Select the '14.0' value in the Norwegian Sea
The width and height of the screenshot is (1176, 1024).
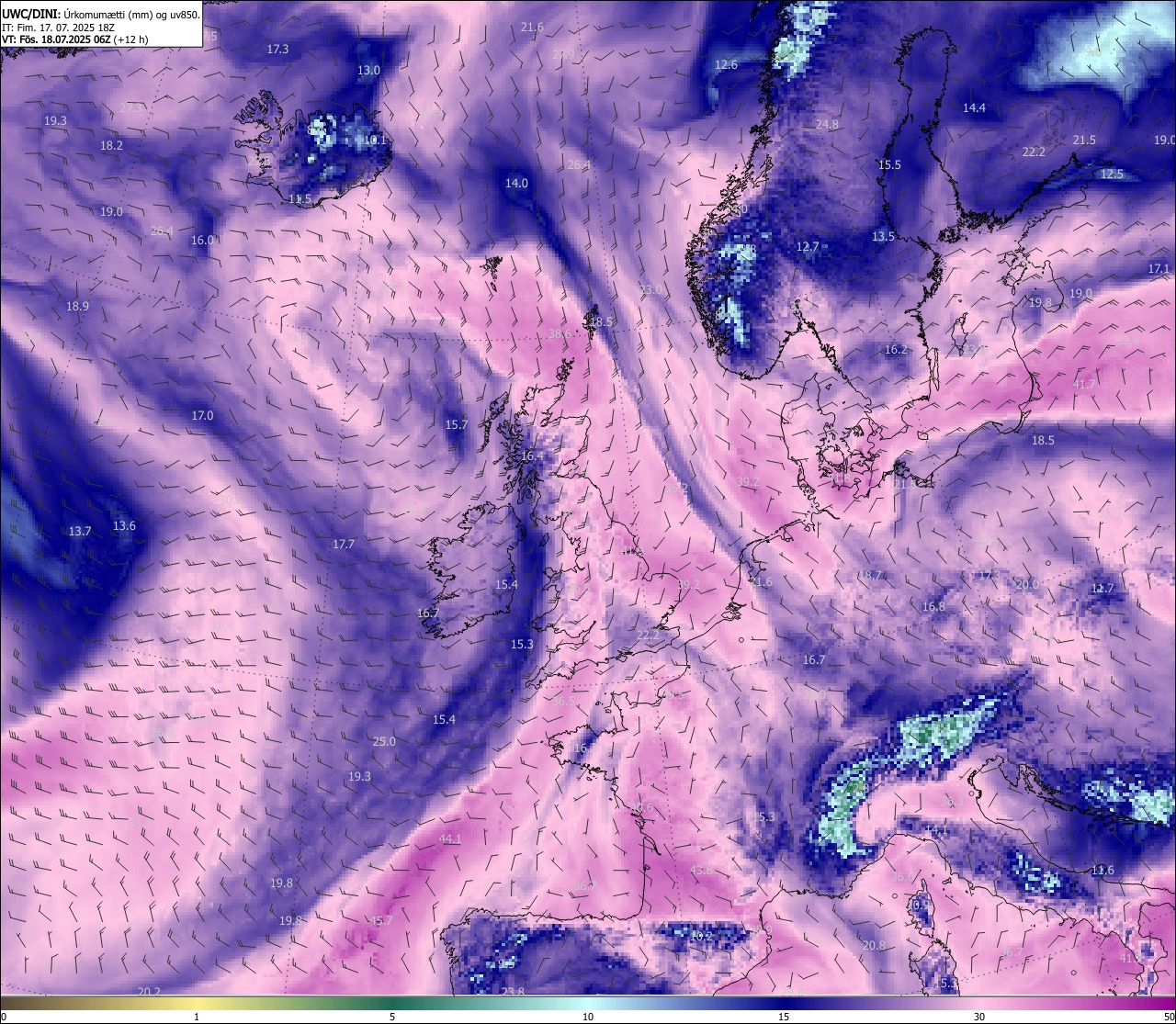(x=516, y=183)
